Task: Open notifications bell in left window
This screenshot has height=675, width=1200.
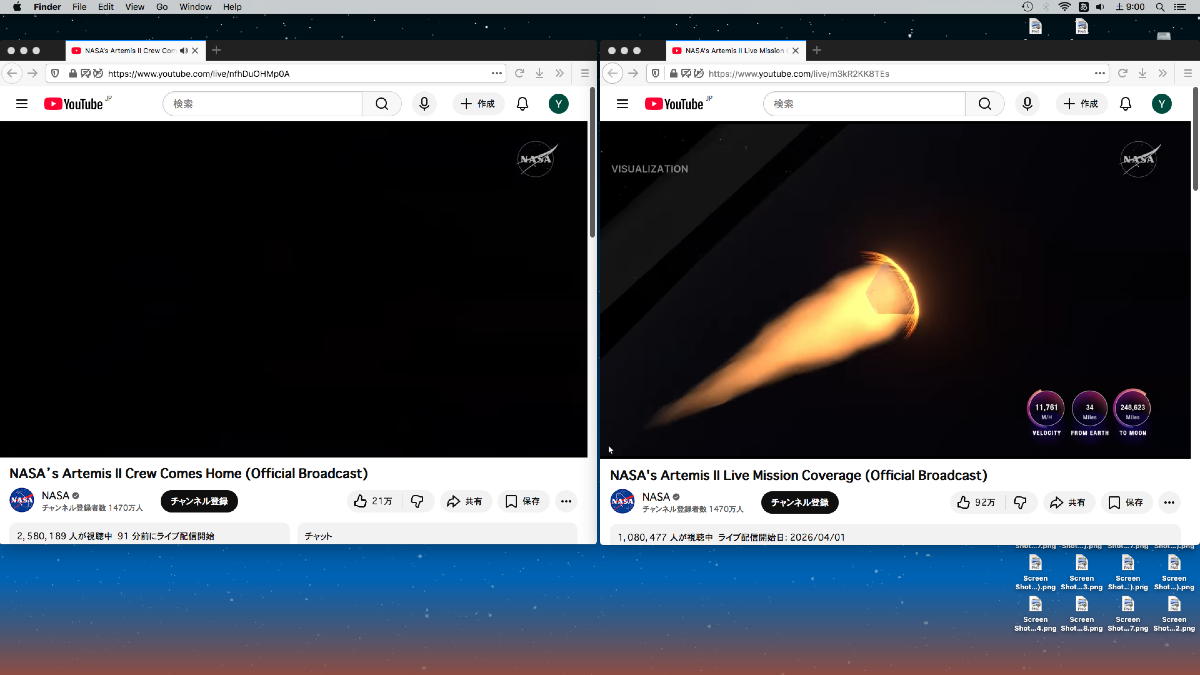Action: click(x=522, y=104)
